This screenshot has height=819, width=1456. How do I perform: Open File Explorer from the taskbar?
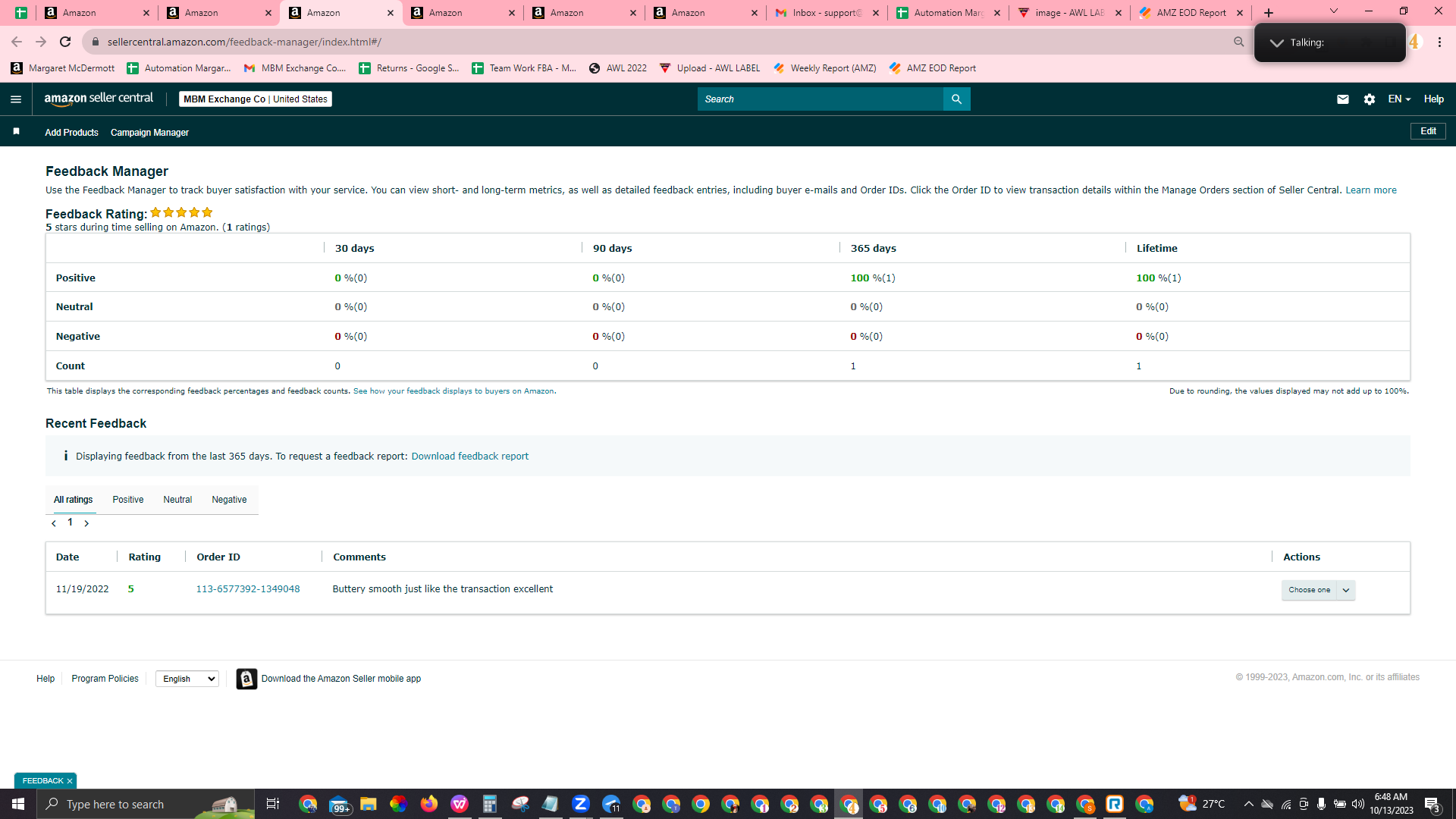(x=369, y=804)
